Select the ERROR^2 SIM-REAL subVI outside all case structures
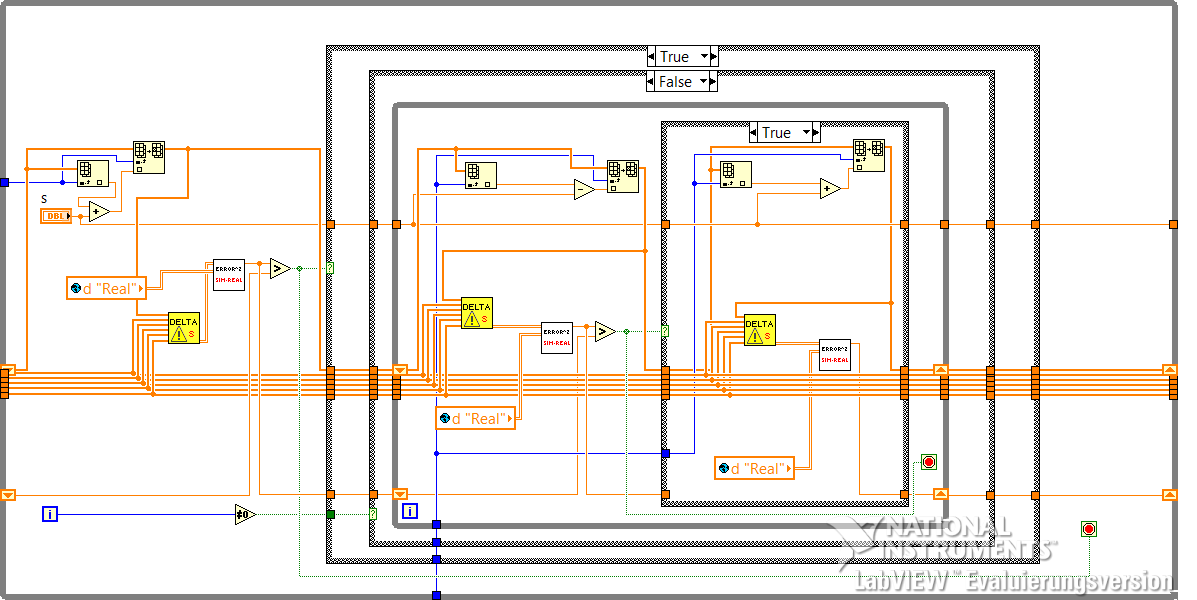Viewport: 1197px width, 600px height. [229, 275]
